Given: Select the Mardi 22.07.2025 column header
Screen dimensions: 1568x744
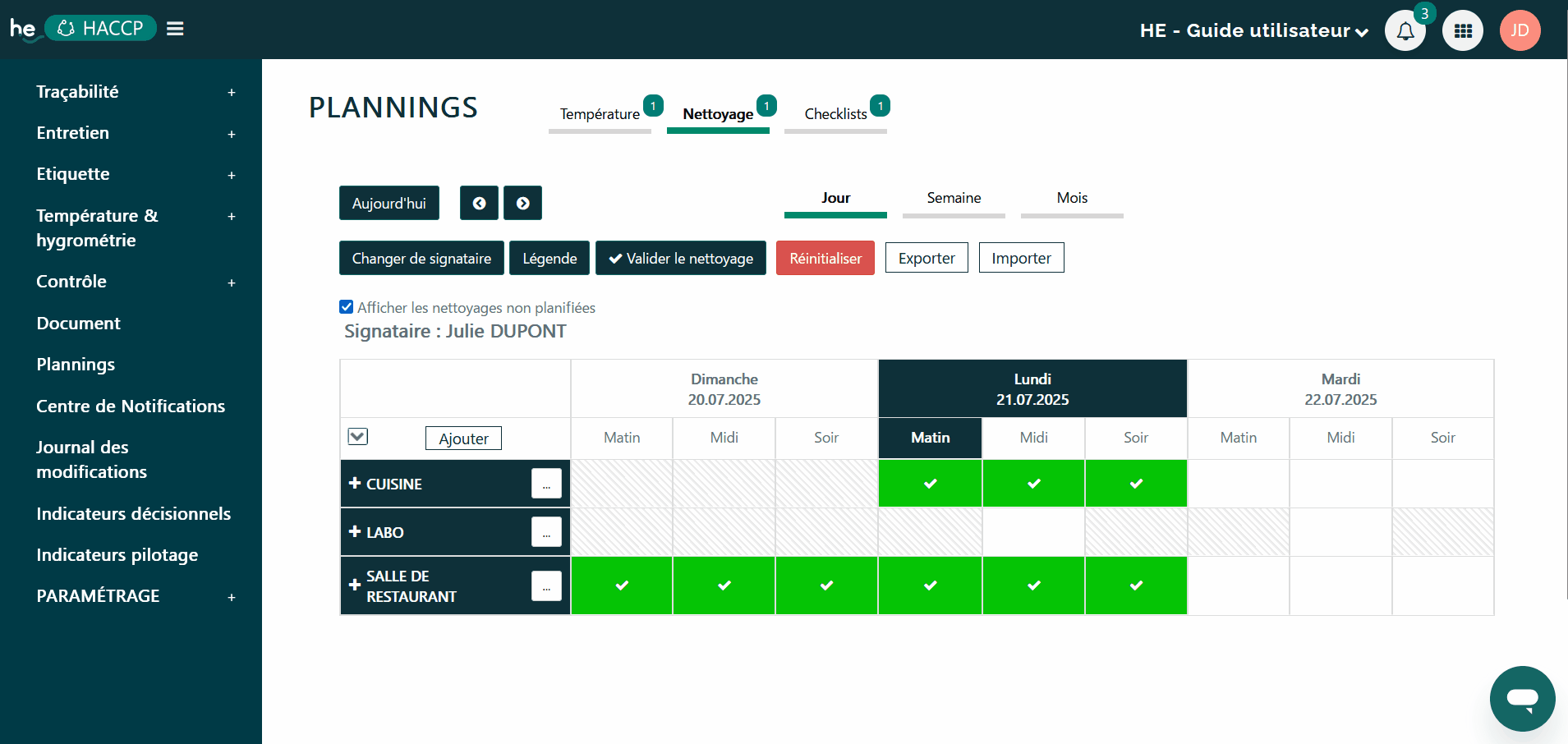Looking at the screenshot, I should (1340, 389).
